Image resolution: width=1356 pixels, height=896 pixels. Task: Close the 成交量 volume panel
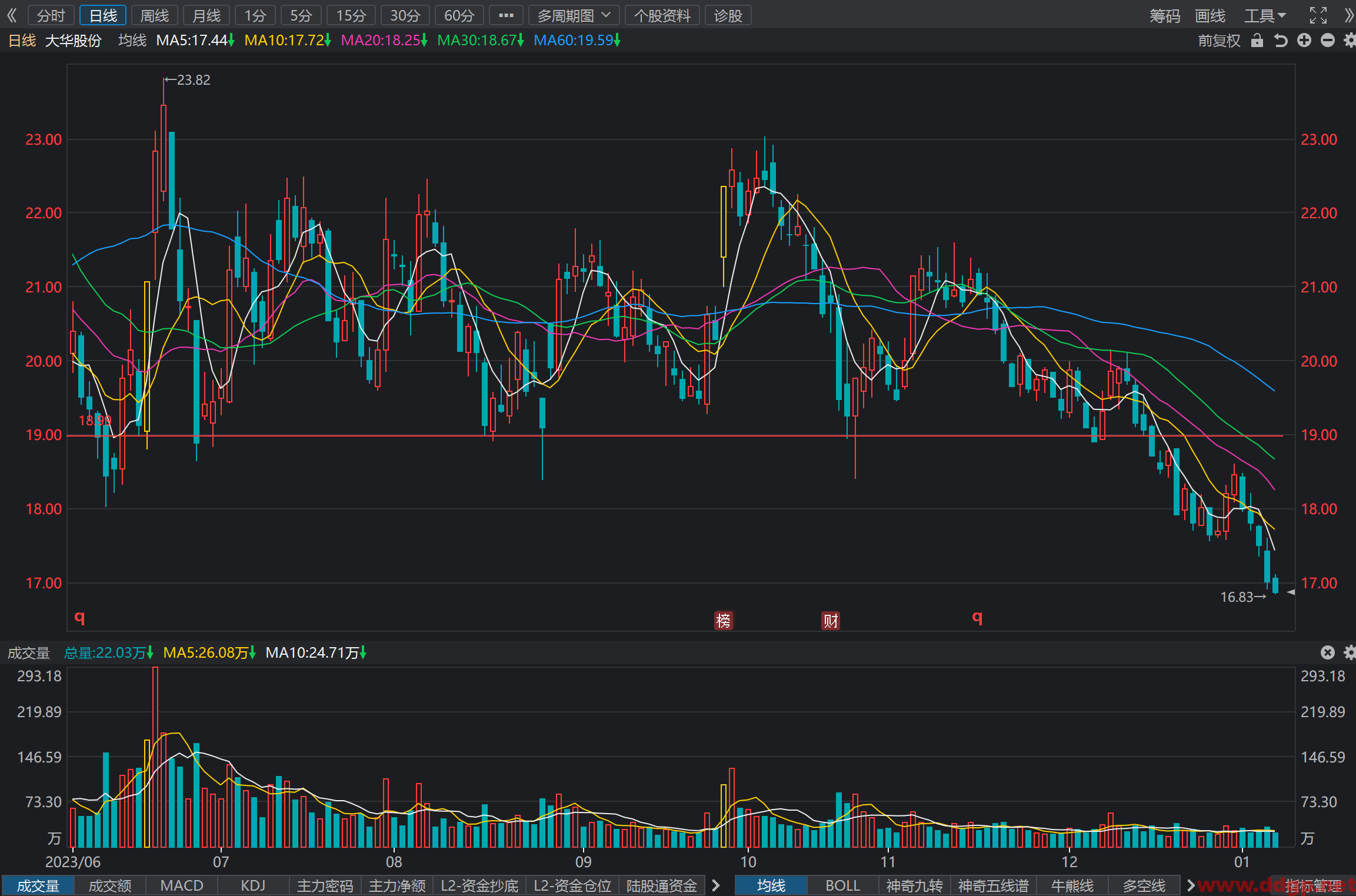(x=1328, y=652)
